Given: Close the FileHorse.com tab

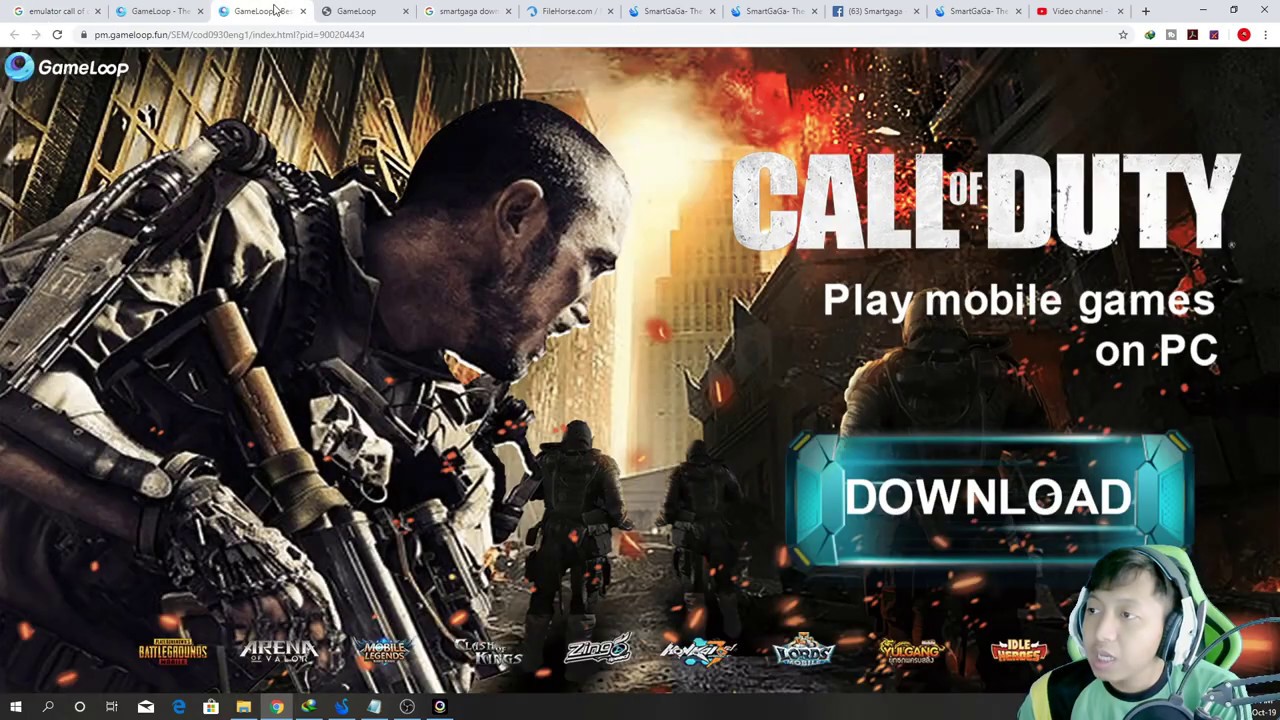Looking at the screenshot, I should click(x=611, y=11).
